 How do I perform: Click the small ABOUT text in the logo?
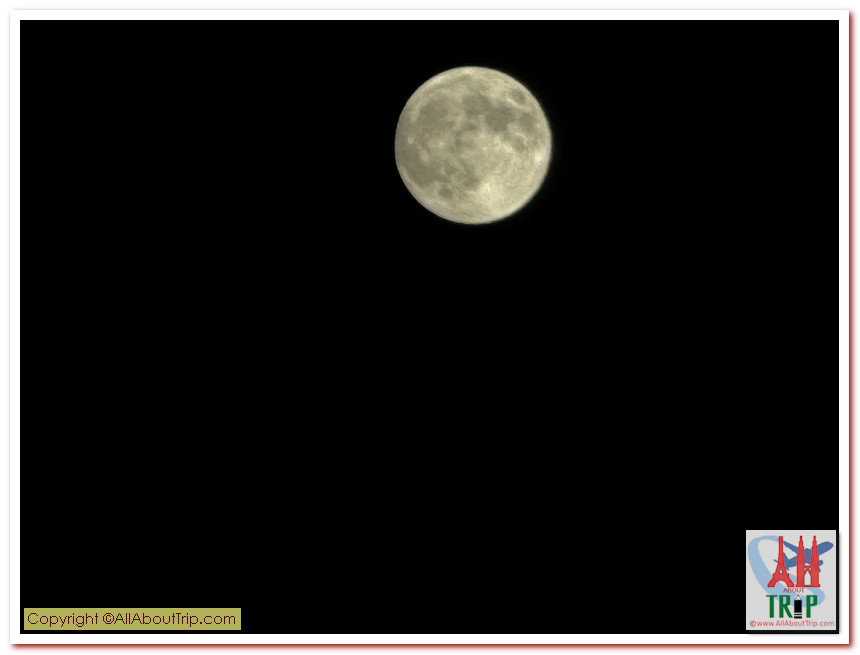tap(793, 591)
